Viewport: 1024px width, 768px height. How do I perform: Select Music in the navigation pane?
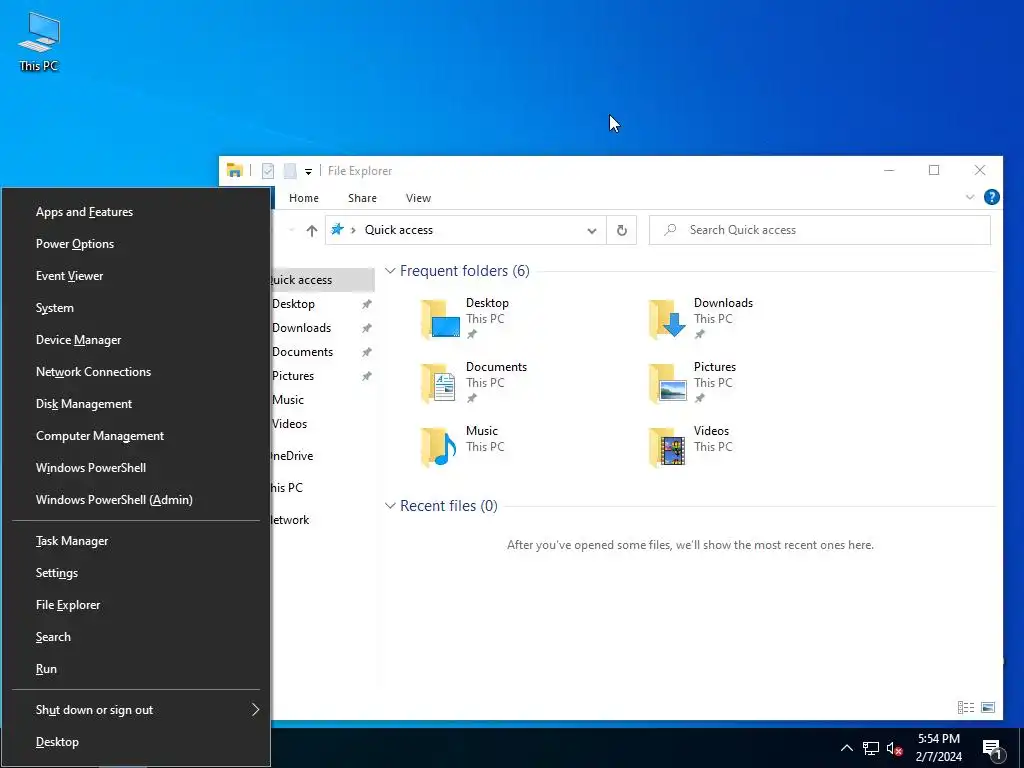coord(287,400)
